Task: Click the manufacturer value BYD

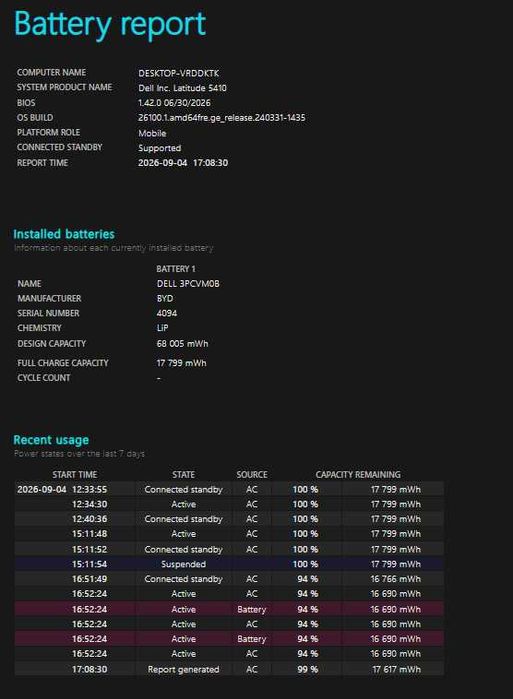Action: pyautogui.click(x=165, y=298)
